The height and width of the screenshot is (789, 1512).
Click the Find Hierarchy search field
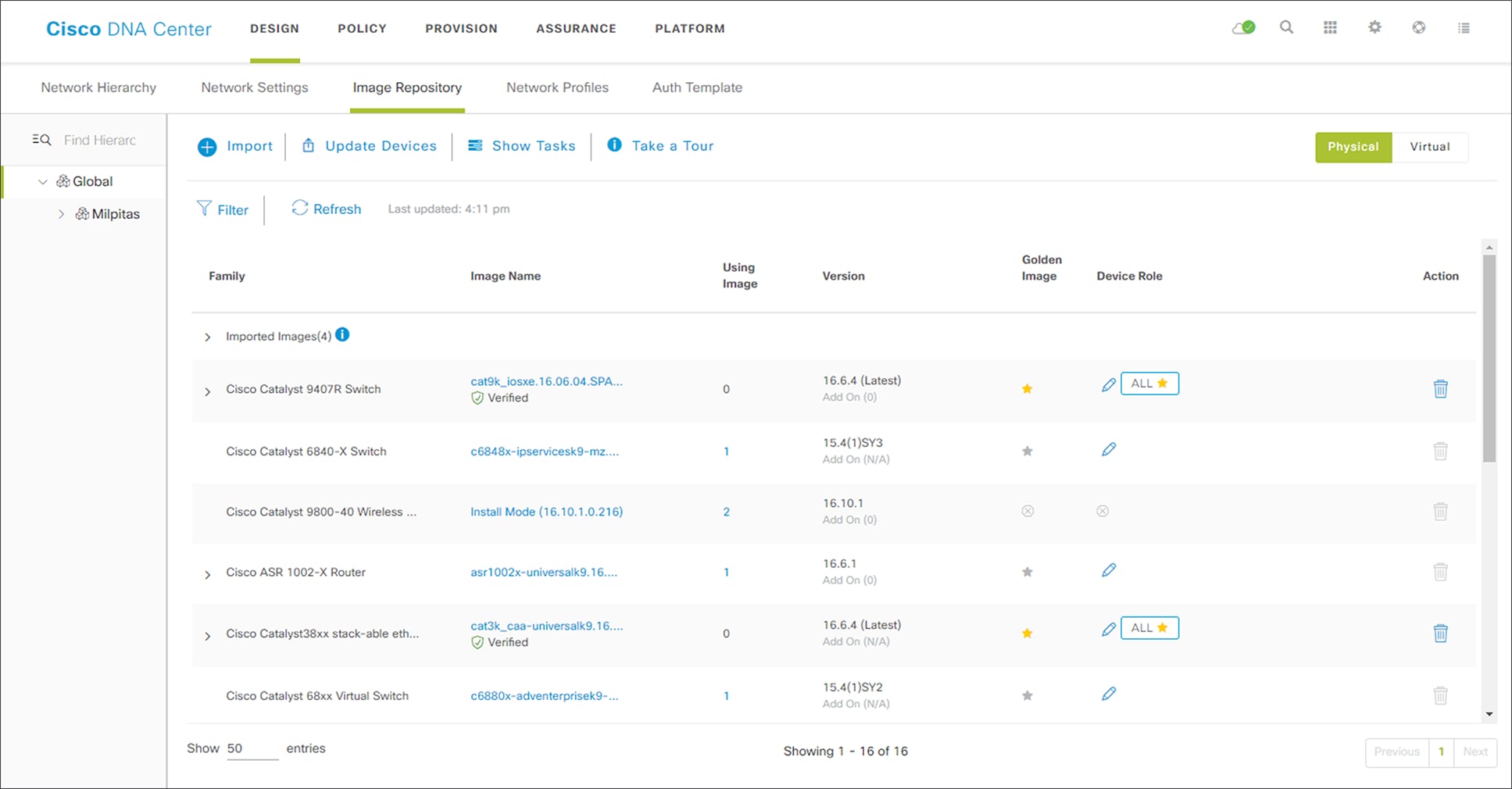click(x=99, y=140)
